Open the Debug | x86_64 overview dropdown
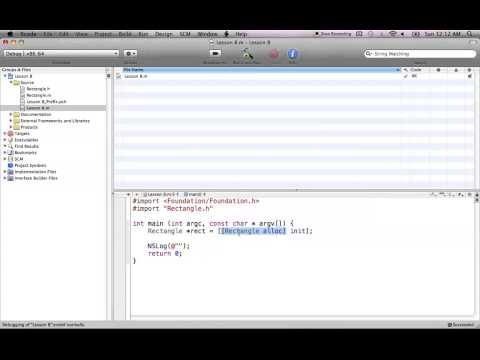This screenshot has width=480, height=360. (x=61, y=53)
